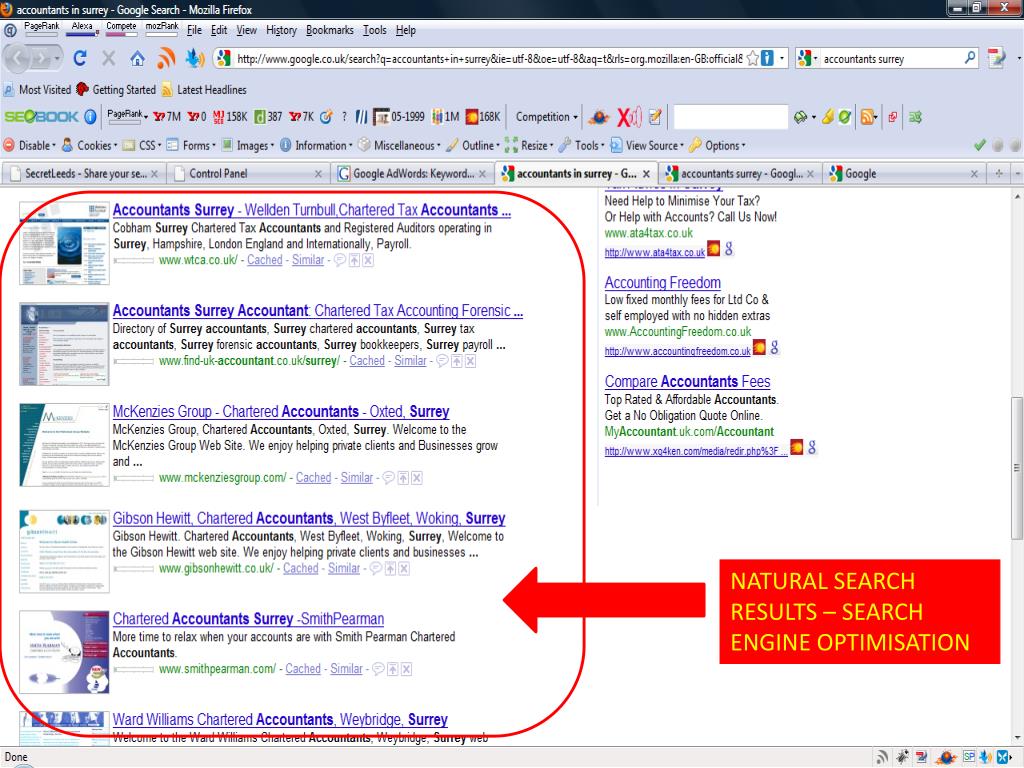
Task: Click the red X with speaker icon
Action: [630, 117]
